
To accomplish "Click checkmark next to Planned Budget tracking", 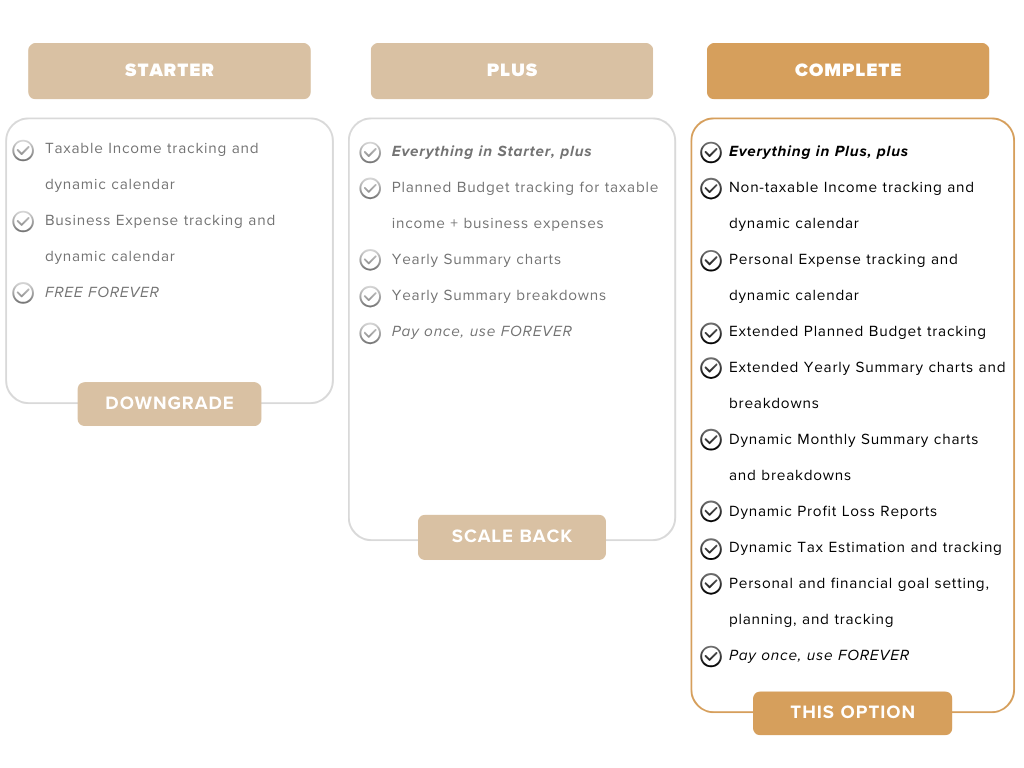I will (370, 188).
